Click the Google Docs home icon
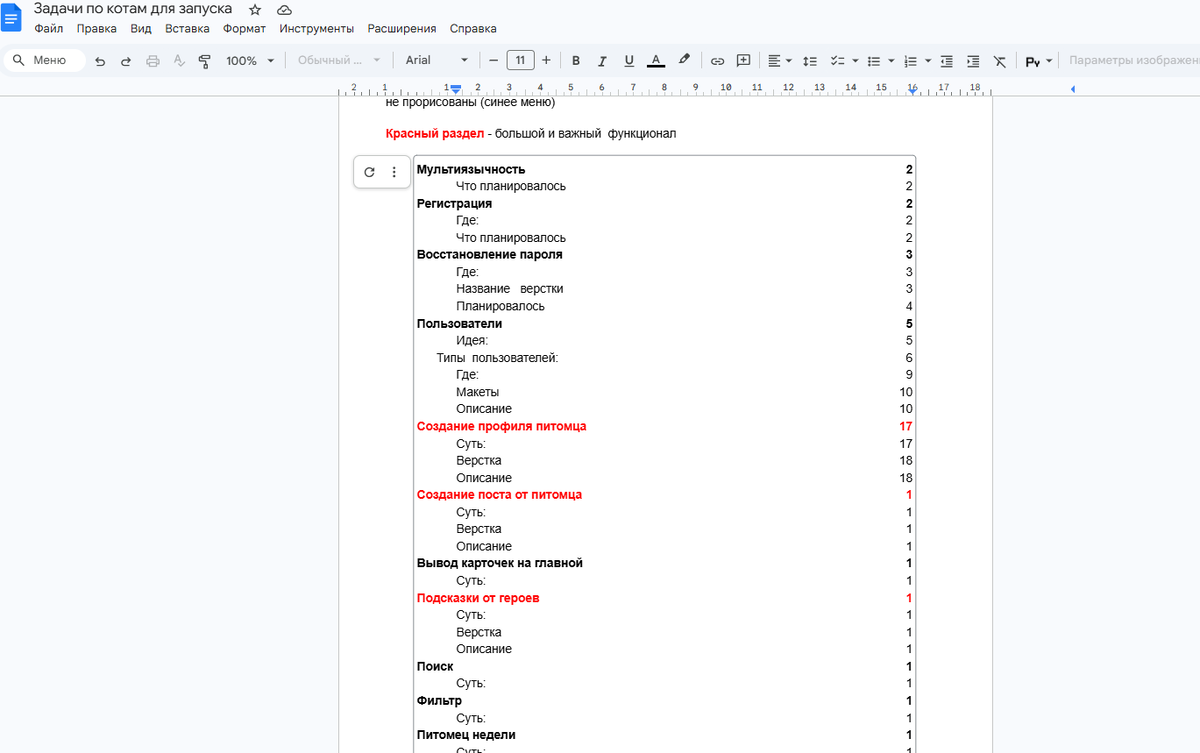This screenshot has width=1200, height=753. click(x=11, y=17)
